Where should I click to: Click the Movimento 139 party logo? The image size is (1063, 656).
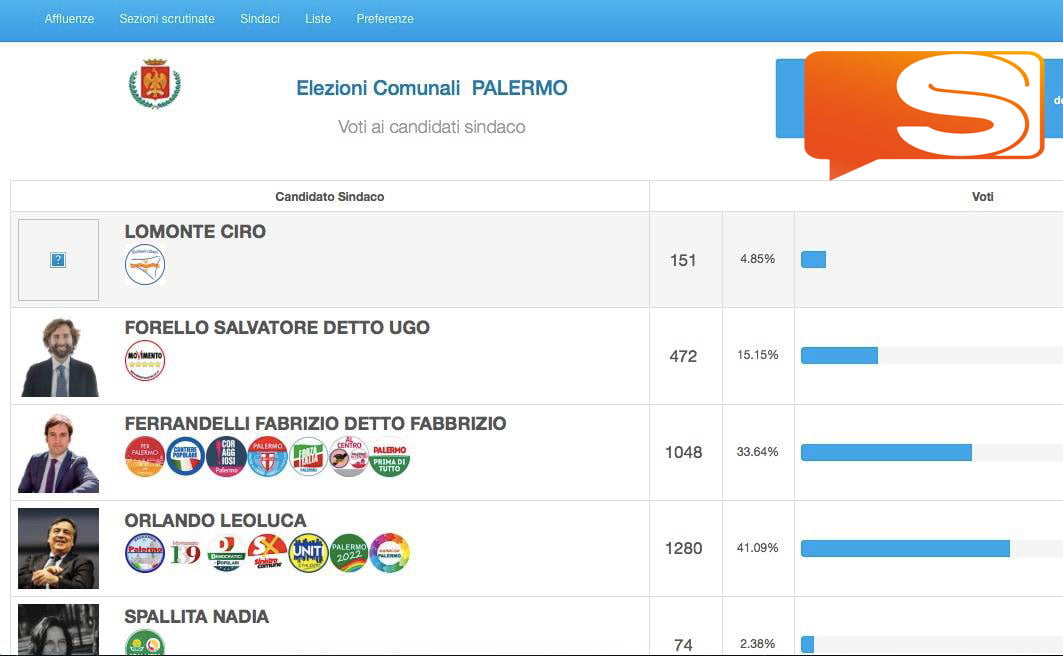pyautogui.click(x=186, y=553)
